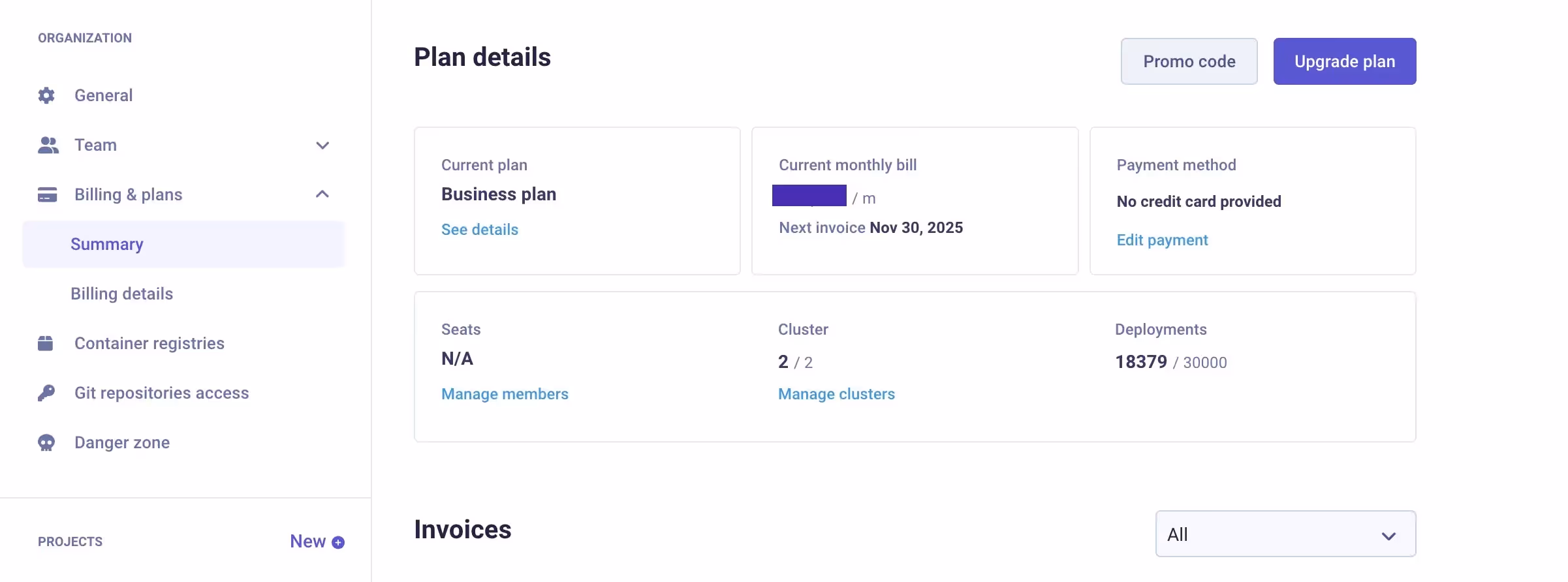1568x582 pixels.
Task: Click the plus icon next to New
Action: (x=337, y=542)
